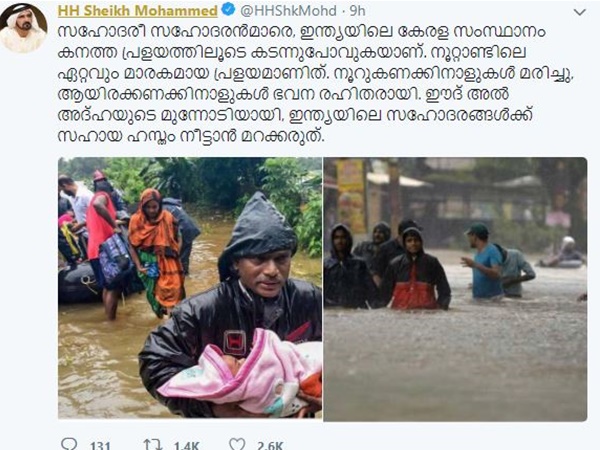Click the yellow signboard in right photo
Image resolution: width=600 pixels, height=450 pixels.
coord(351,195)
